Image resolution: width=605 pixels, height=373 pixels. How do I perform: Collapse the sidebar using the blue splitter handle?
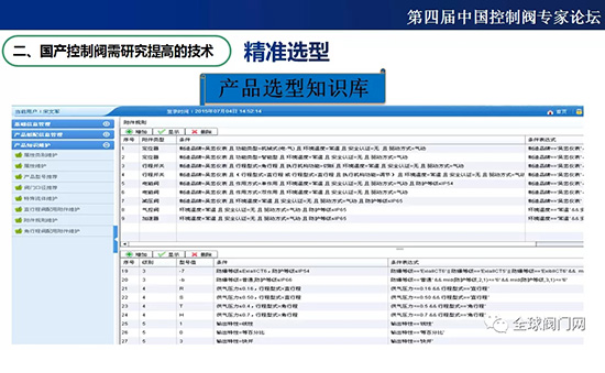pyautogui.click(x=115, y=240)
